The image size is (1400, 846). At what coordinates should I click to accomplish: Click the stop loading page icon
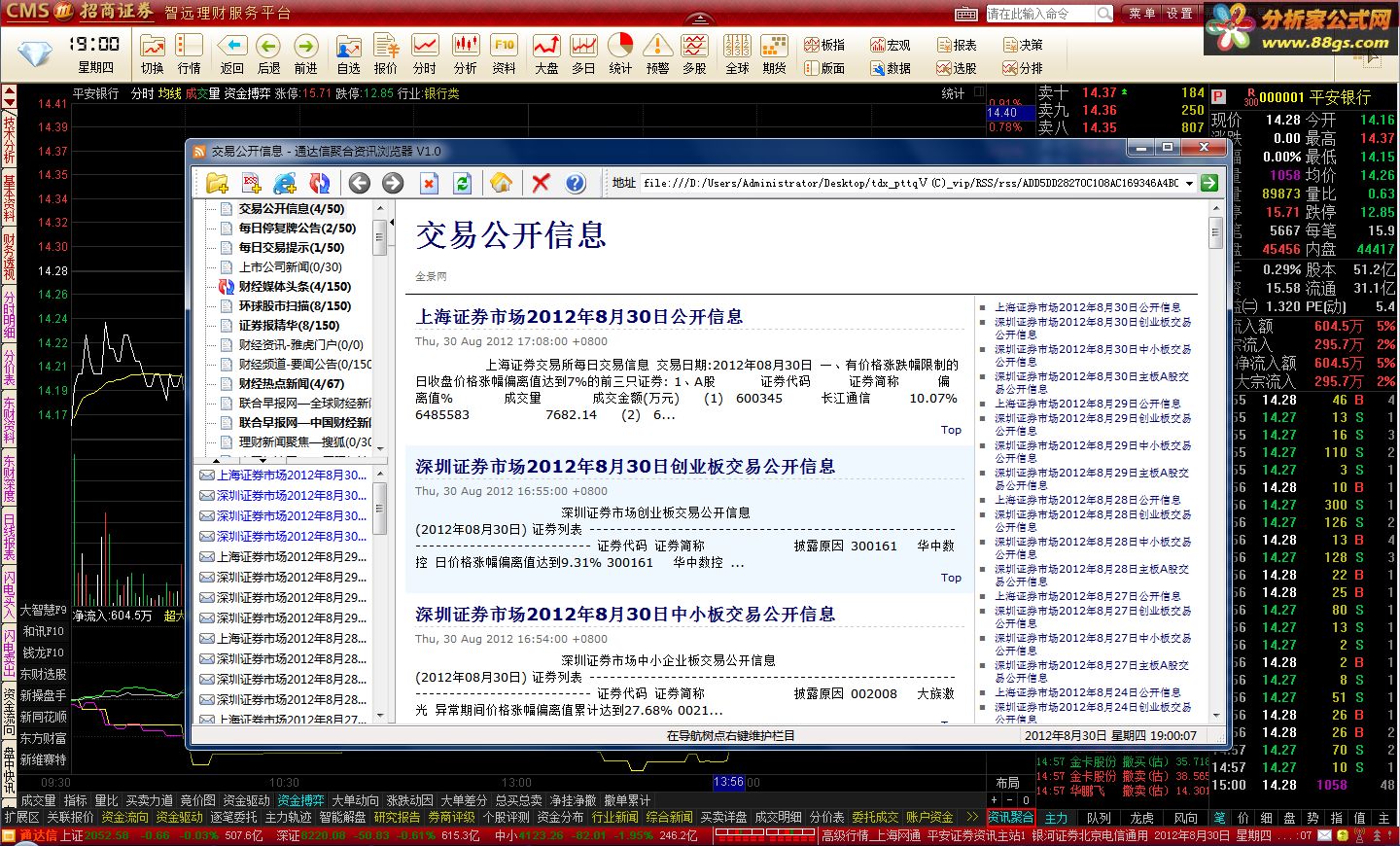(429, 183)
